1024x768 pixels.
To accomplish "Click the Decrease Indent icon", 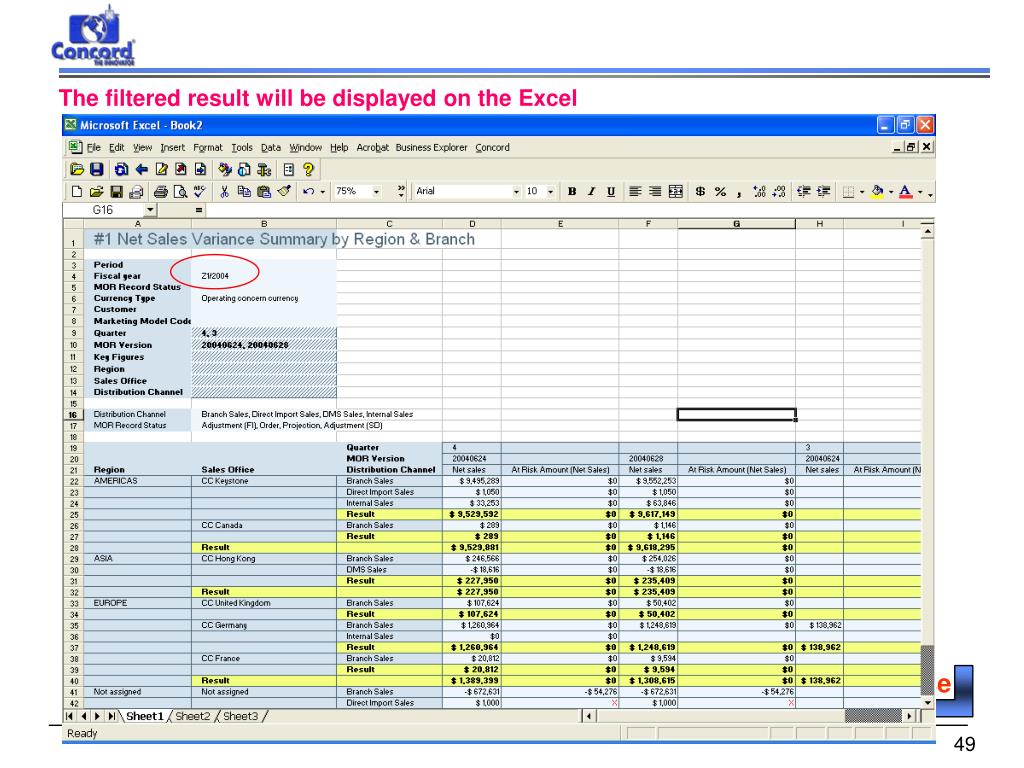I will coord(804,191).
